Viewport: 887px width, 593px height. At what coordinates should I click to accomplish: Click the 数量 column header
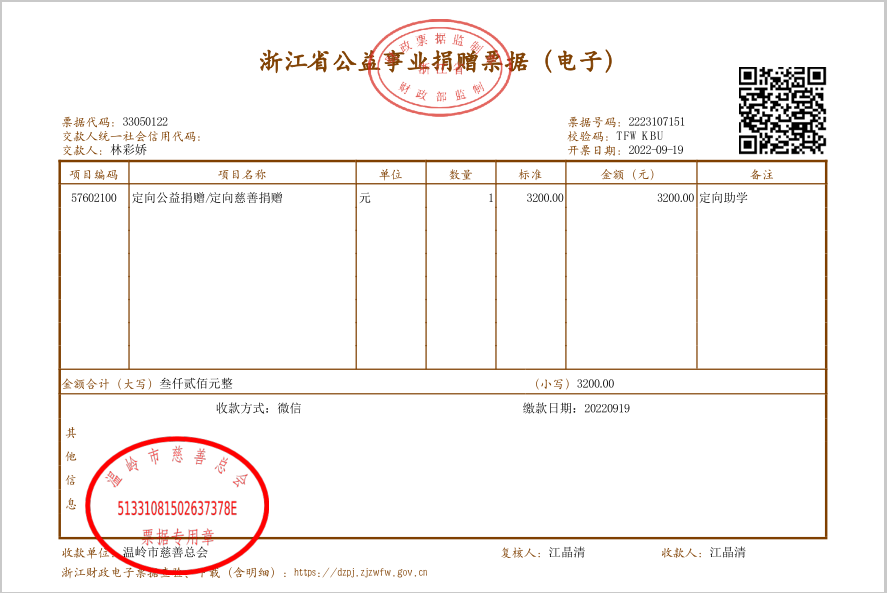pos(460,174)
